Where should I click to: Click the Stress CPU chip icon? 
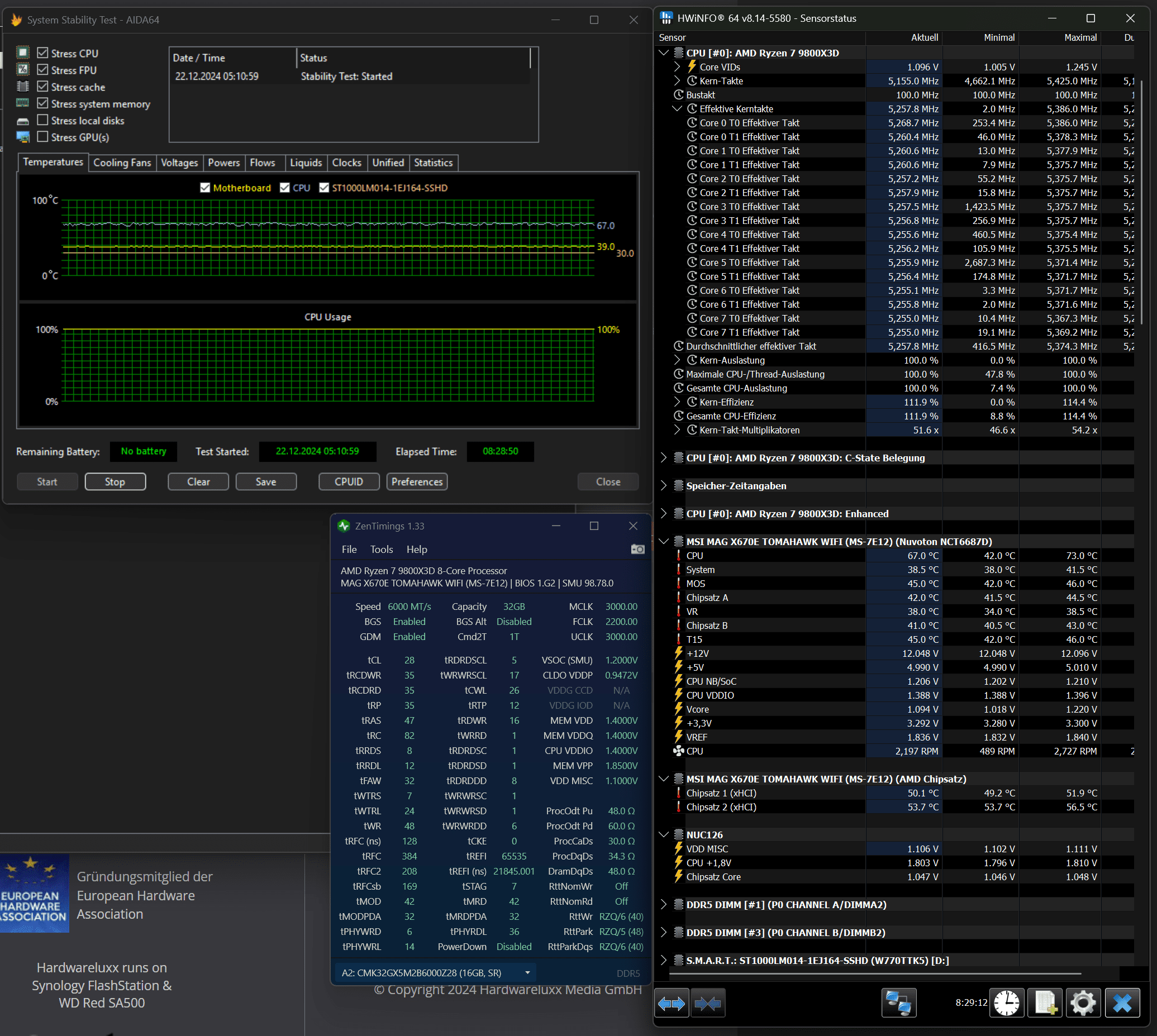click(x=23, y=53)
